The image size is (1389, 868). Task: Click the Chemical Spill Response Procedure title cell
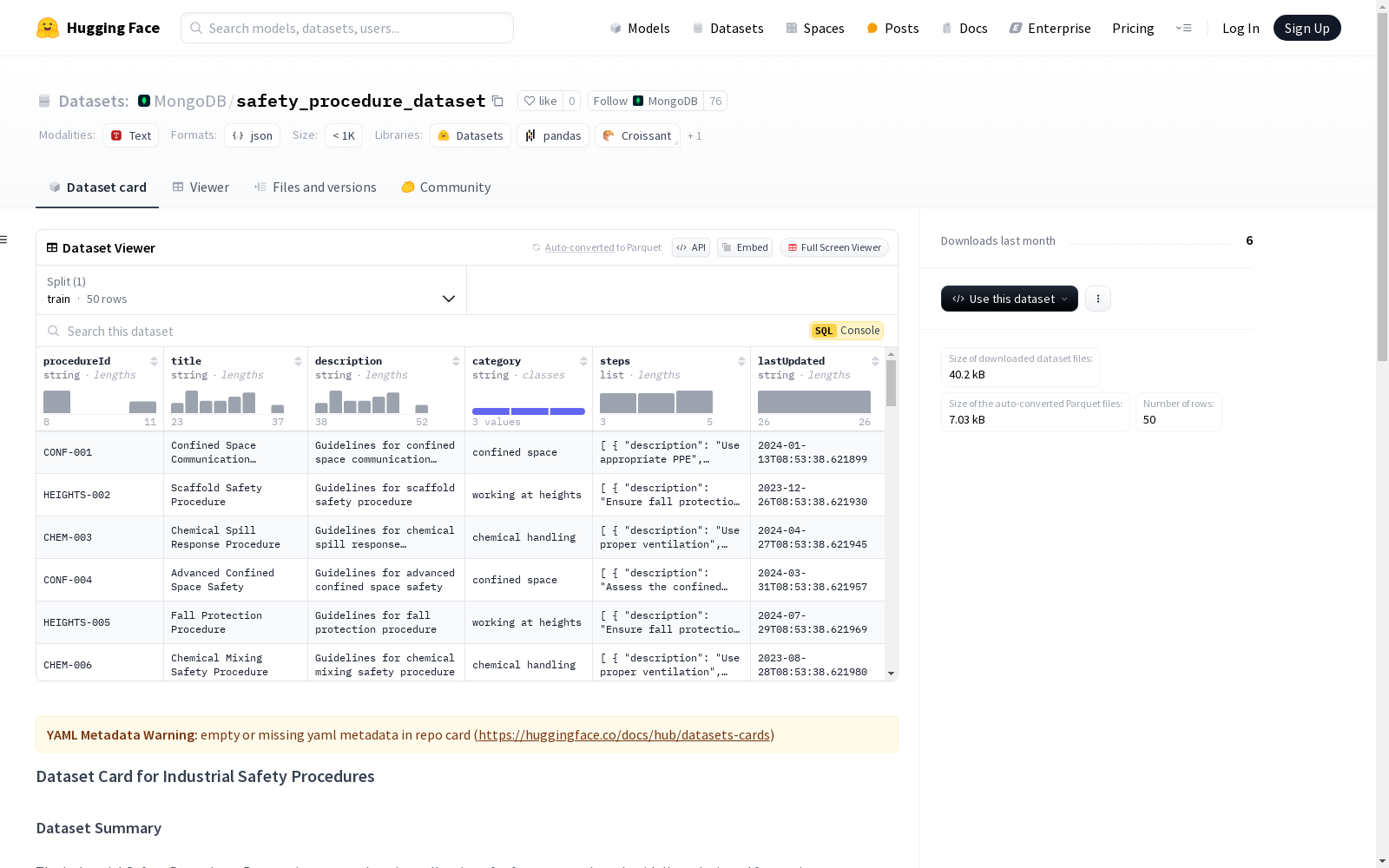pos(235,537)
